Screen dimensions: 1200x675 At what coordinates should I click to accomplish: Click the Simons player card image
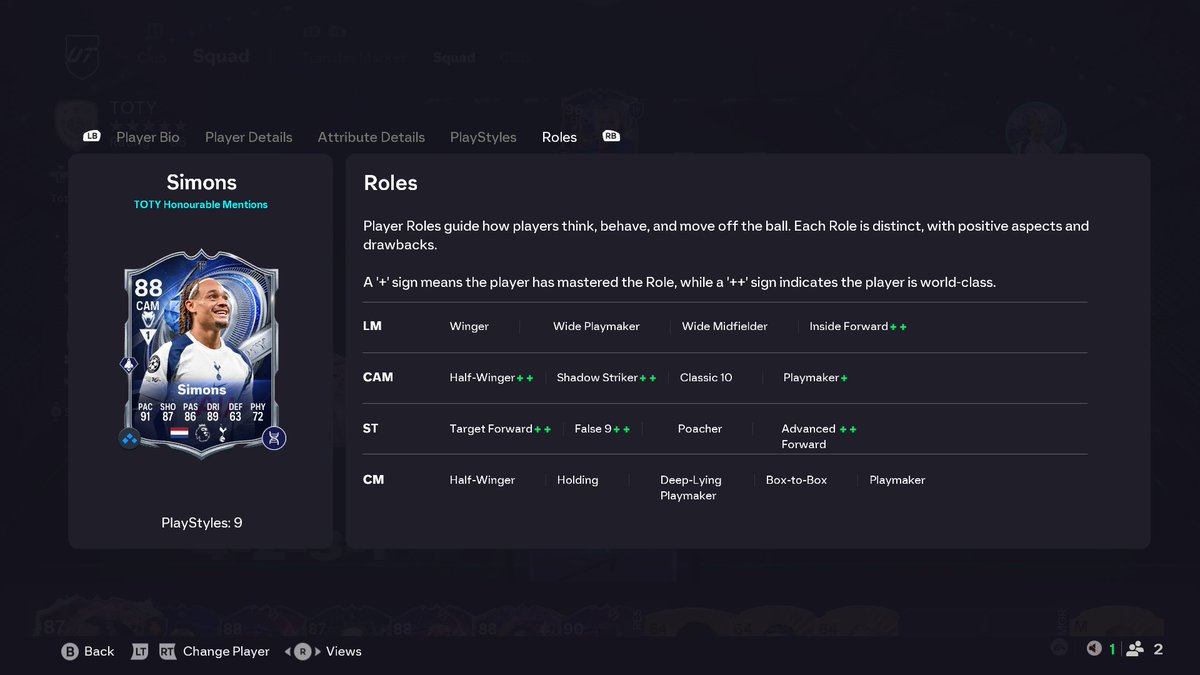201,355
